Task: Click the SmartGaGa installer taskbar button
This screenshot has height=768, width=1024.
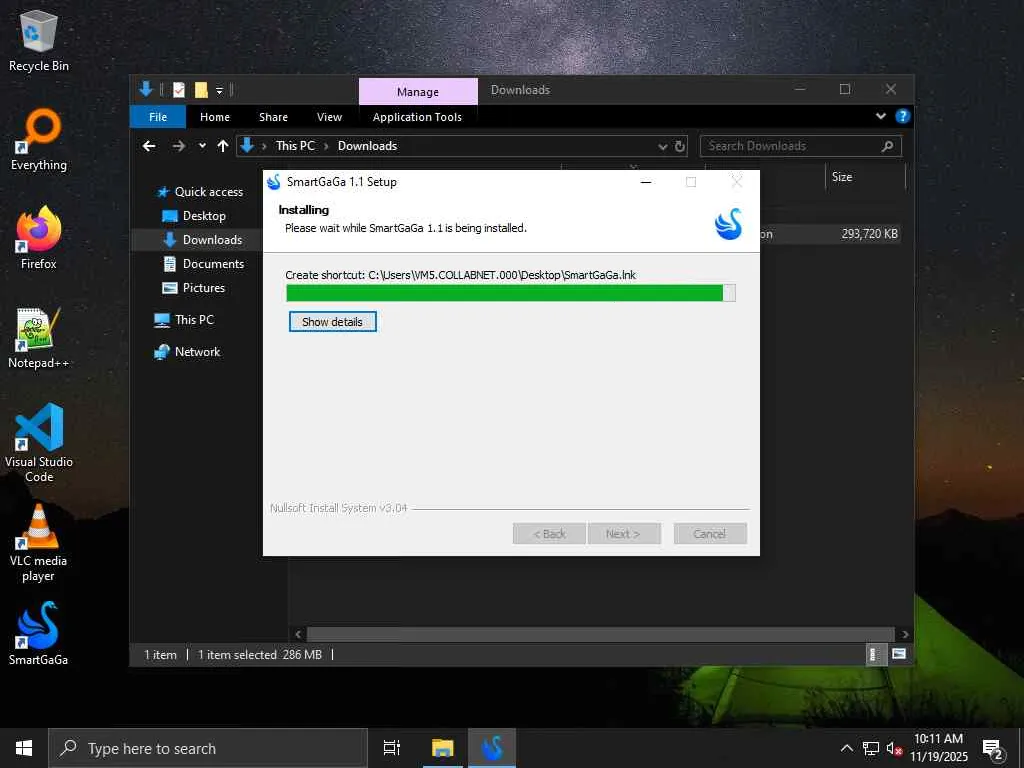Action: click(492, 748)
